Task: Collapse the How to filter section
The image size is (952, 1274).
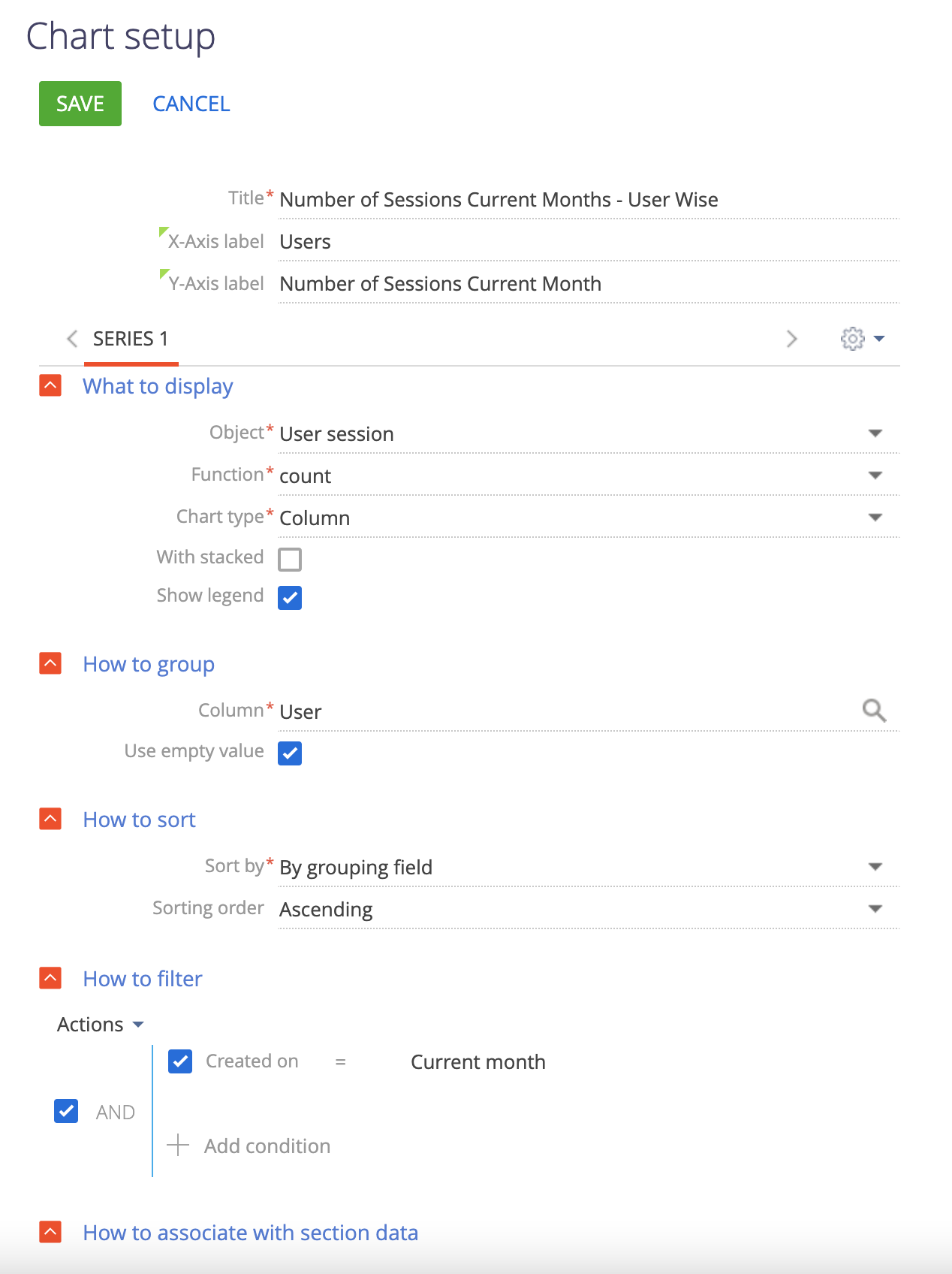Action: click(x=50, y=978)
